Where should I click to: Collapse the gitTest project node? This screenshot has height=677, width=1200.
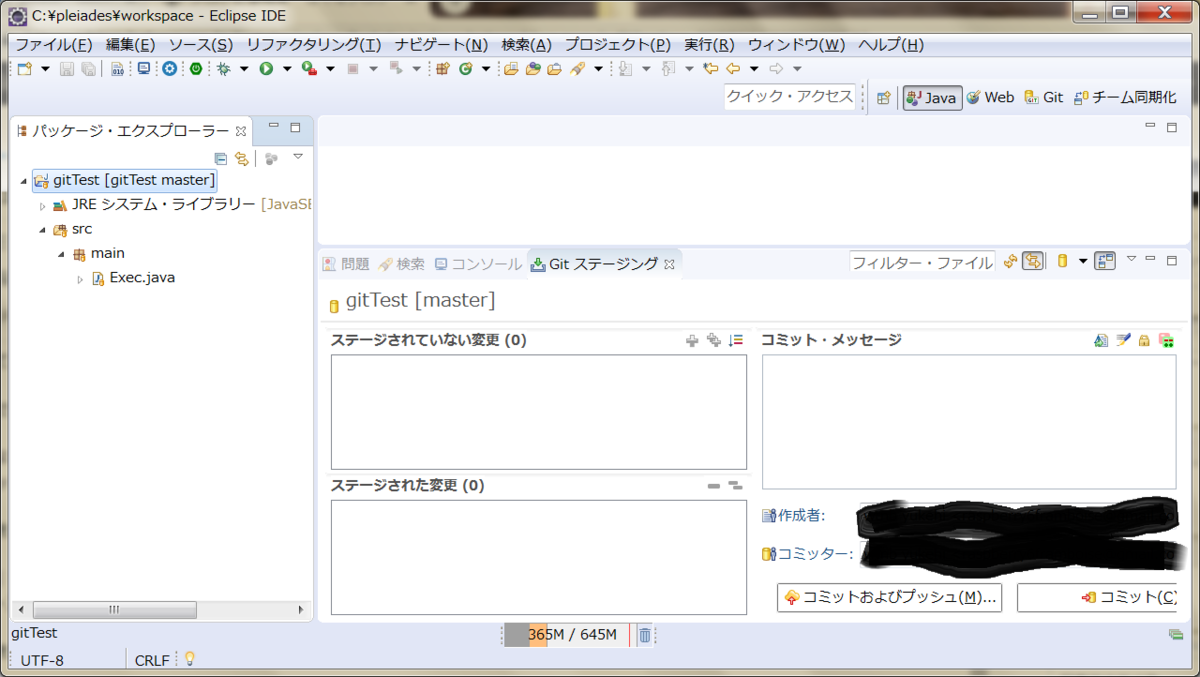(x=23, y=181)
